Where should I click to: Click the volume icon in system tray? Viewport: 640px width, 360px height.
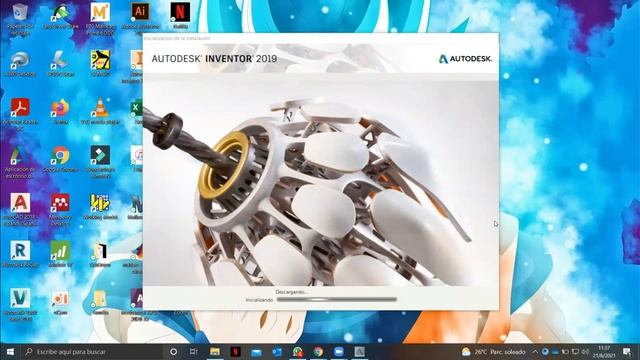[x=585, y=351]
